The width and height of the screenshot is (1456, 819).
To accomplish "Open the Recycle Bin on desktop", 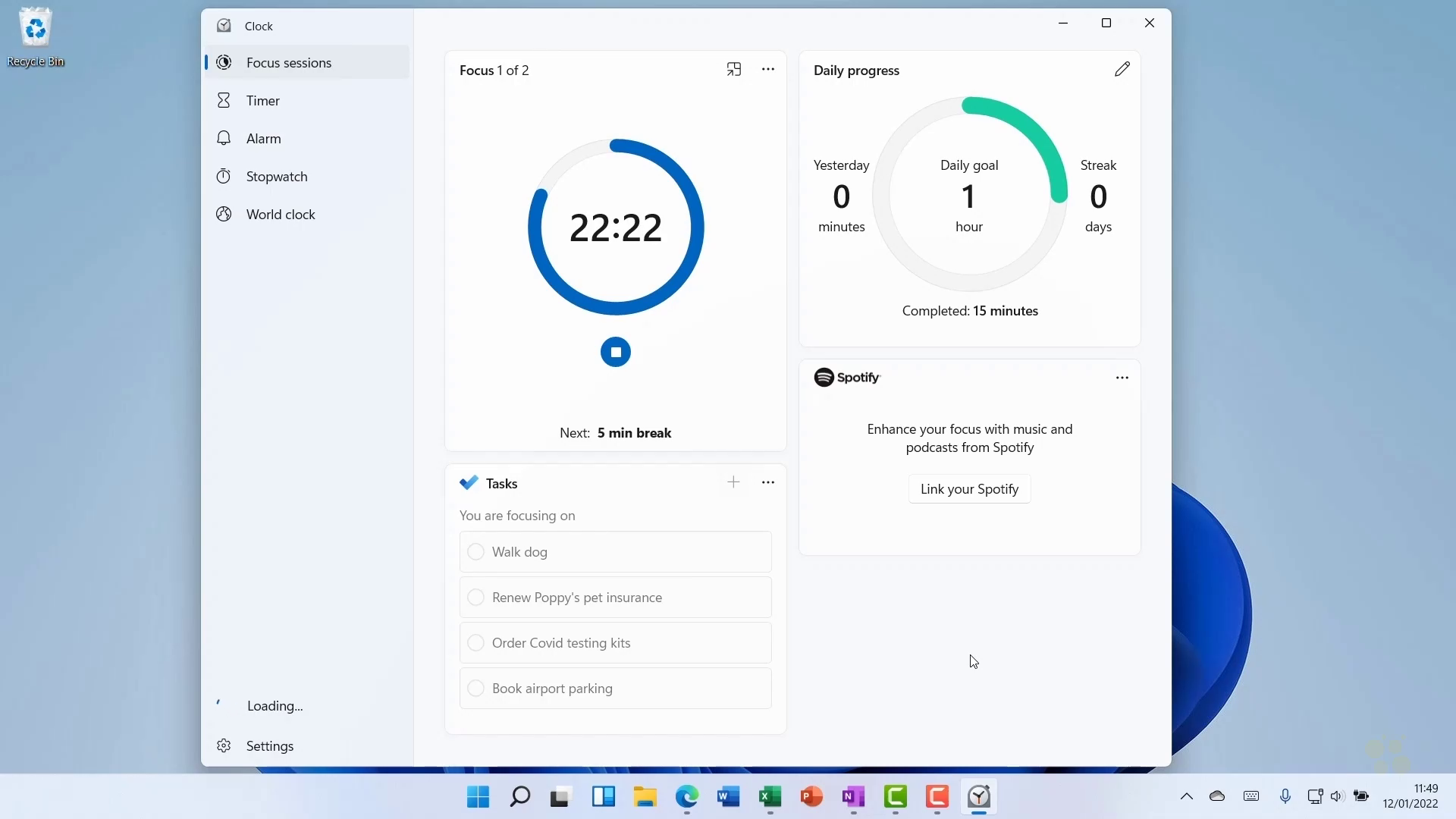I will coord(36,36).
